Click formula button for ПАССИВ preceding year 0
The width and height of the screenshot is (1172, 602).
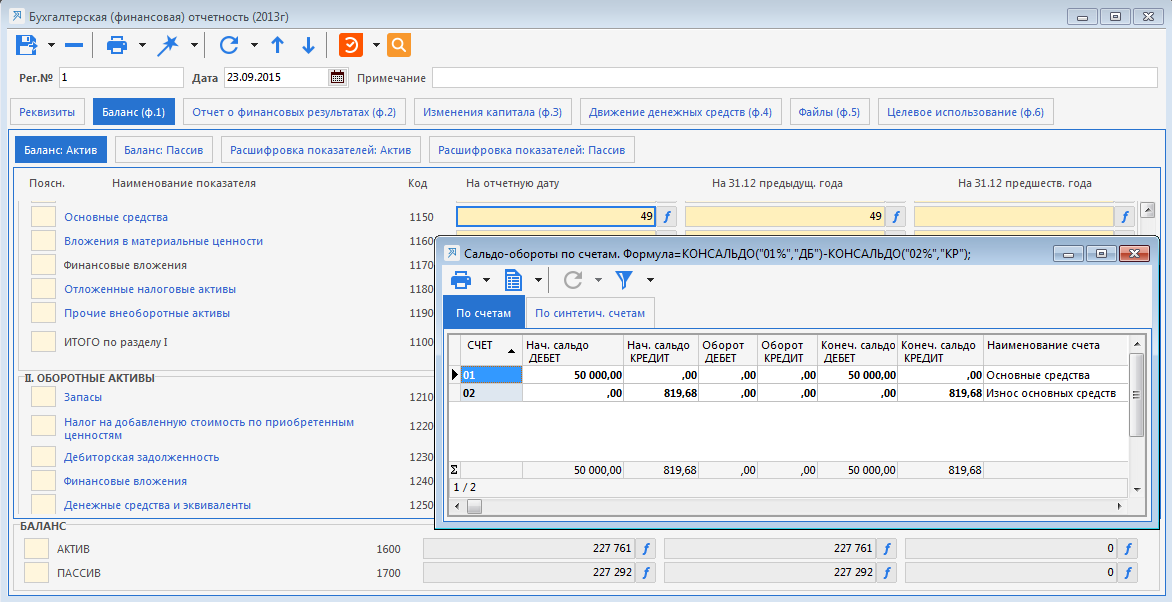[x=1127, y=573]
